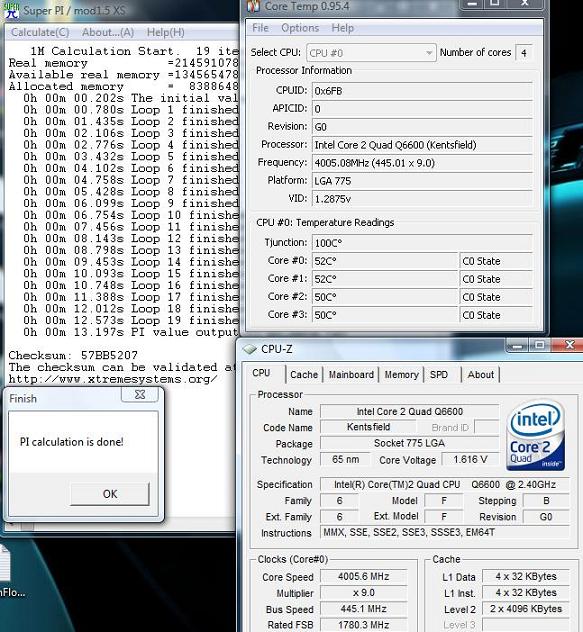Click the Frequency value 4005.08MHz
The width and height of the screenshot is (583, 632).
[x=422, y=163]
